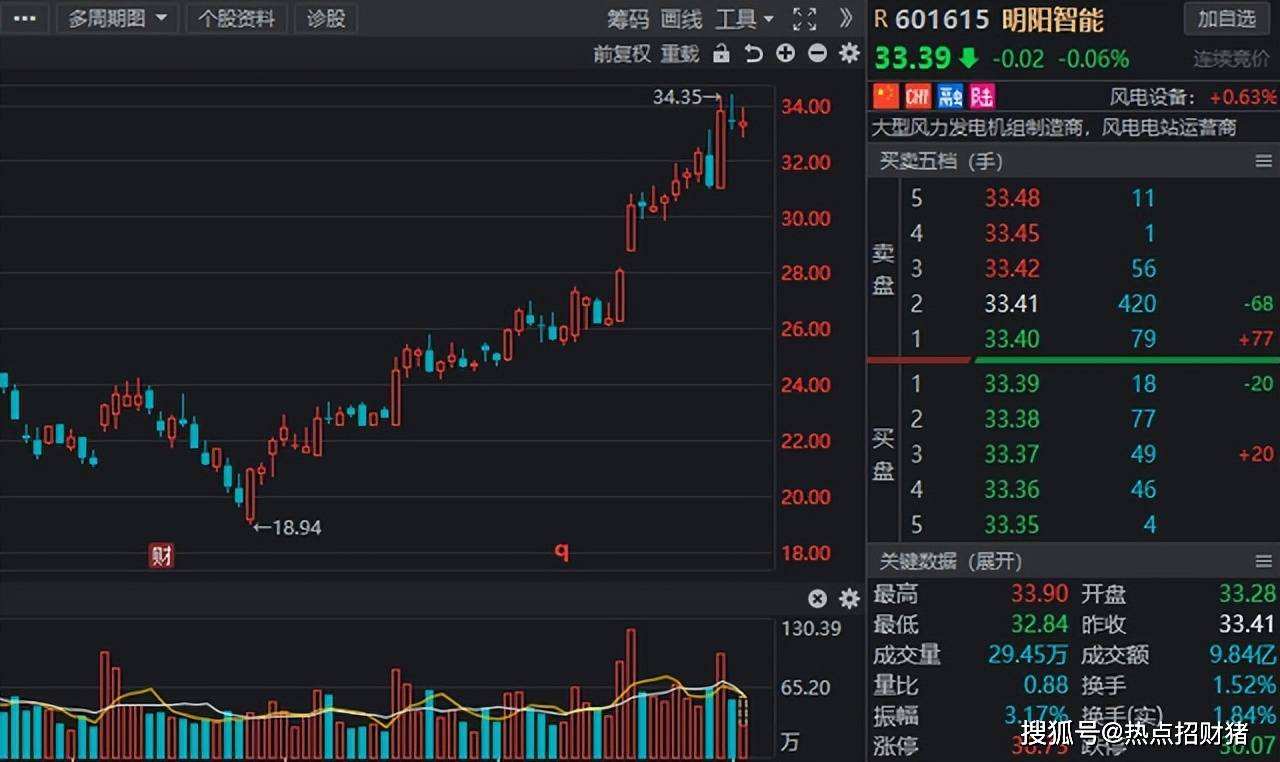Open the 个股资料 tab
Image resolution: width=1280 pixels, height=762 pixels.
coord(237,18)
